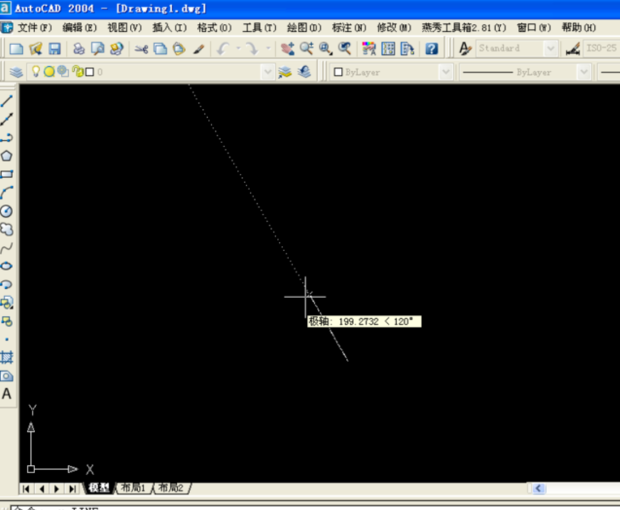Activate Zoom Realtime tool
The width and height of the screenshot is (620, 510).
[x=306, y=49]
